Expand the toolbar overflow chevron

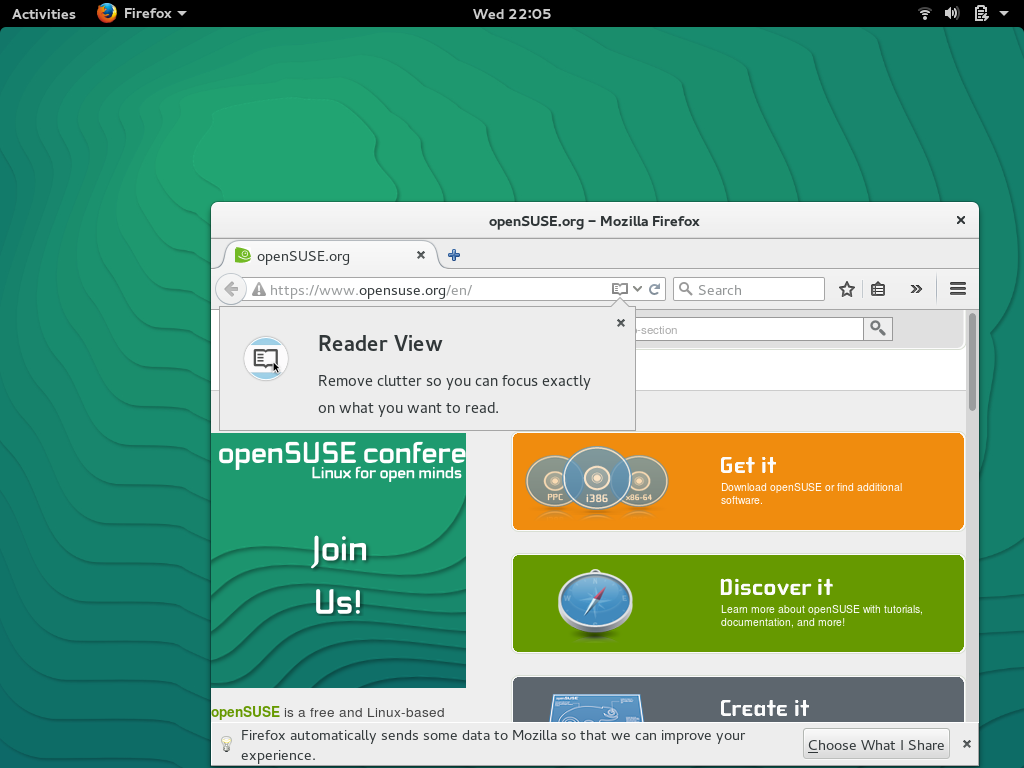916,289
